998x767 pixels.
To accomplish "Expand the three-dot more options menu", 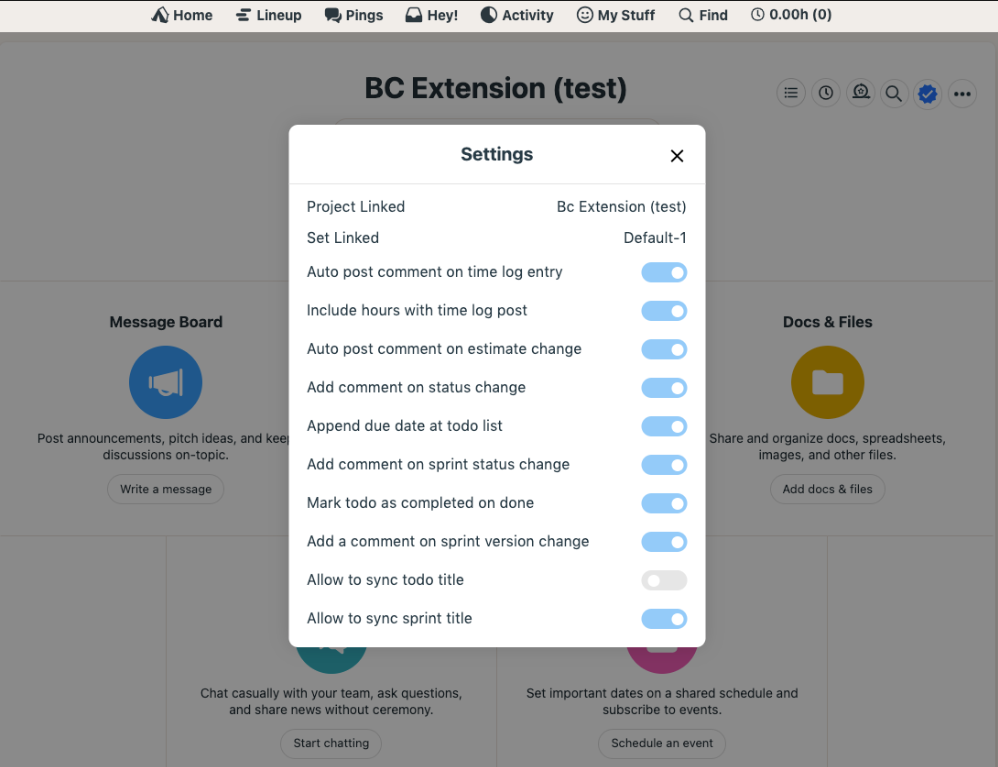I will (x=962, y=94).
